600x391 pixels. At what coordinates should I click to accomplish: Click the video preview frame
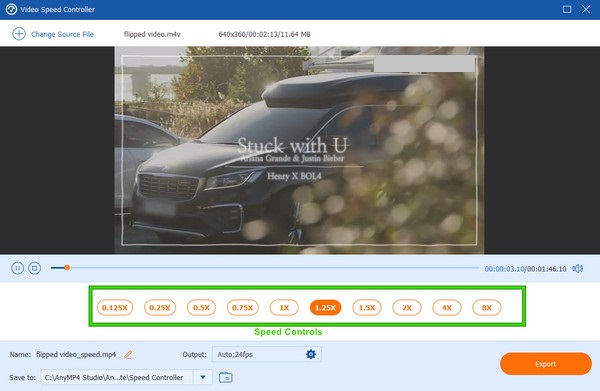299,150
